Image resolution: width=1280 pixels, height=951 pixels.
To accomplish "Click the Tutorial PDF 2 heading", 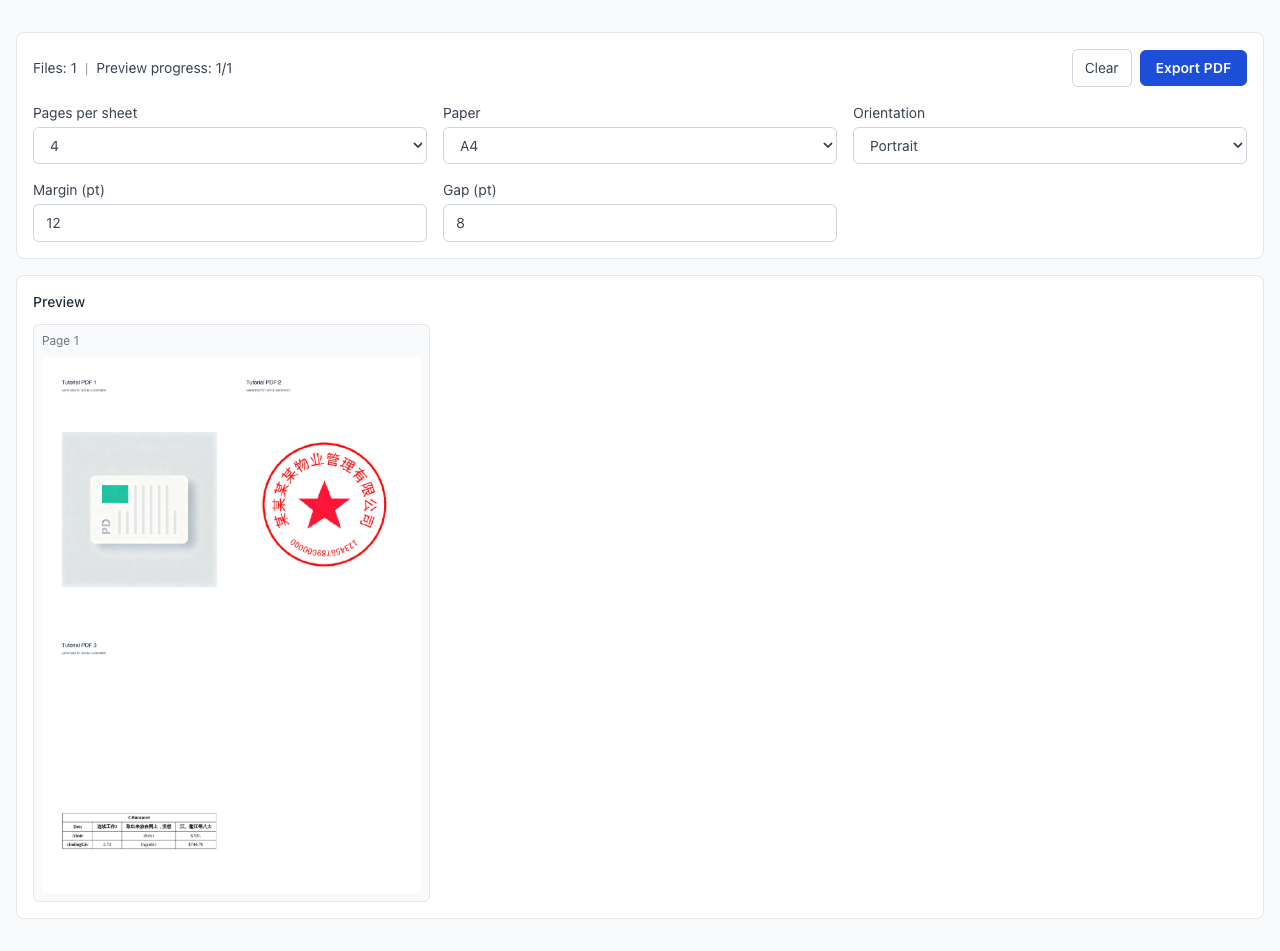I will pos(264,383).
